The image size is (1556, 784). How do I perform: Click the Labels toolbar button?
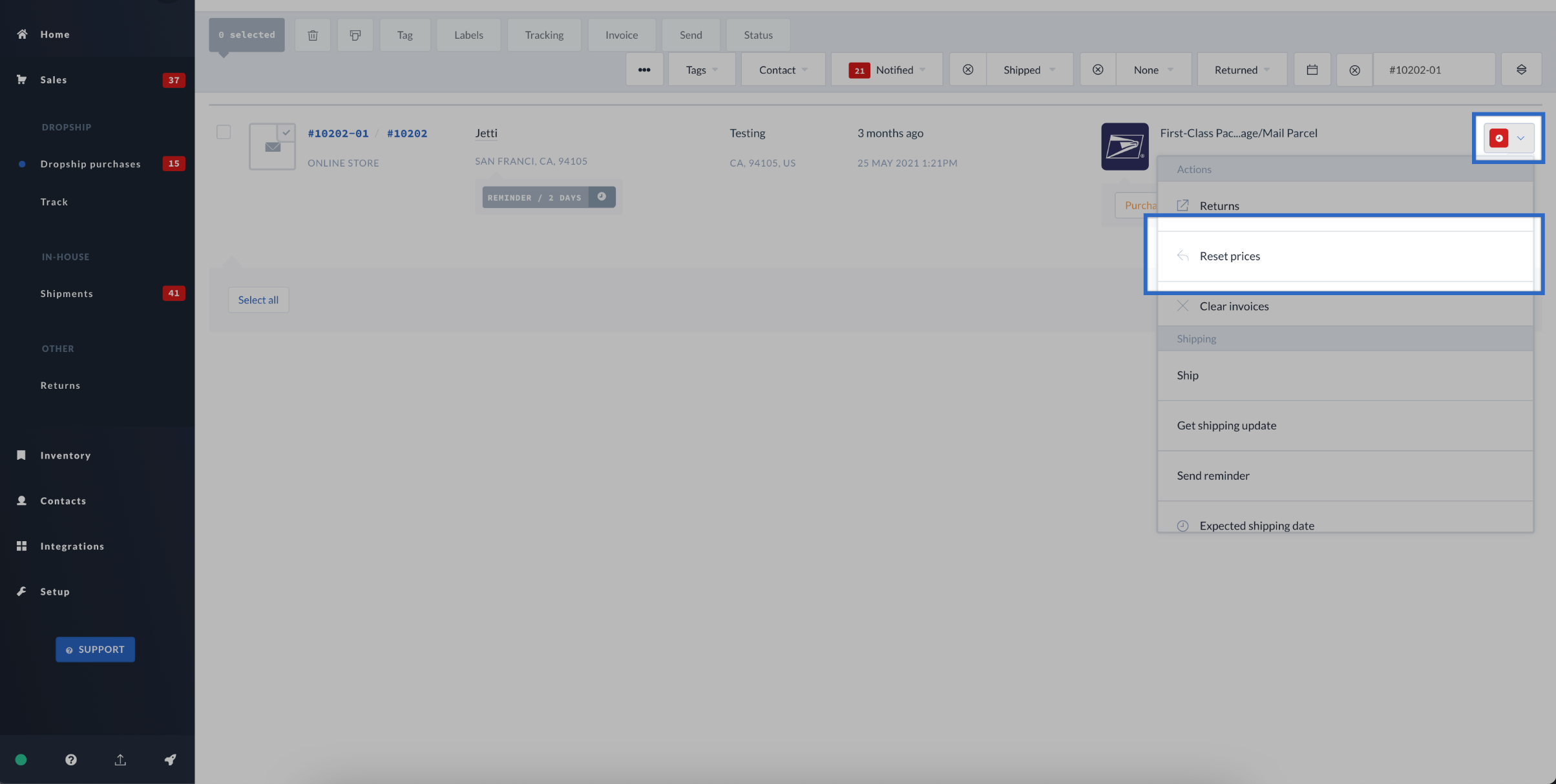pyautogui.click(x=468, y=35)
